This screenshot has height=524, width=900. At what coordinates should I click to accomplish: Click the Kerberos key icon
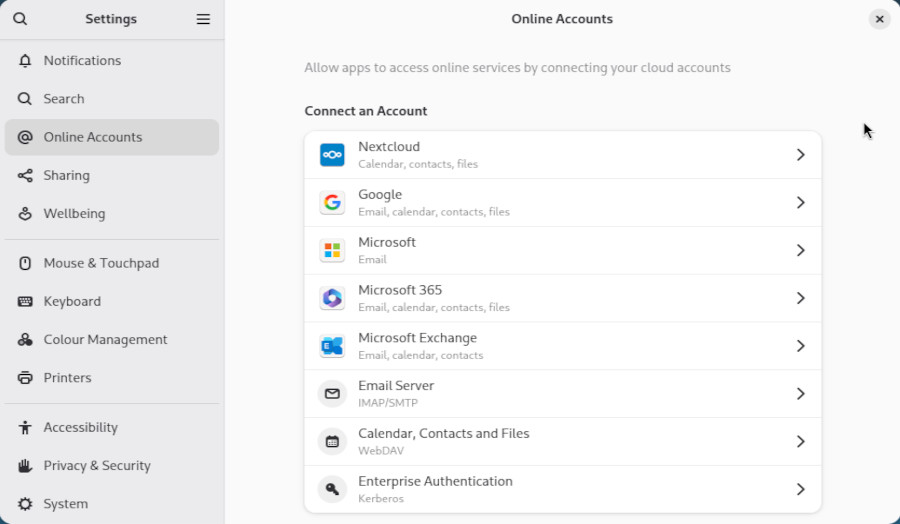tap(332, 489)
